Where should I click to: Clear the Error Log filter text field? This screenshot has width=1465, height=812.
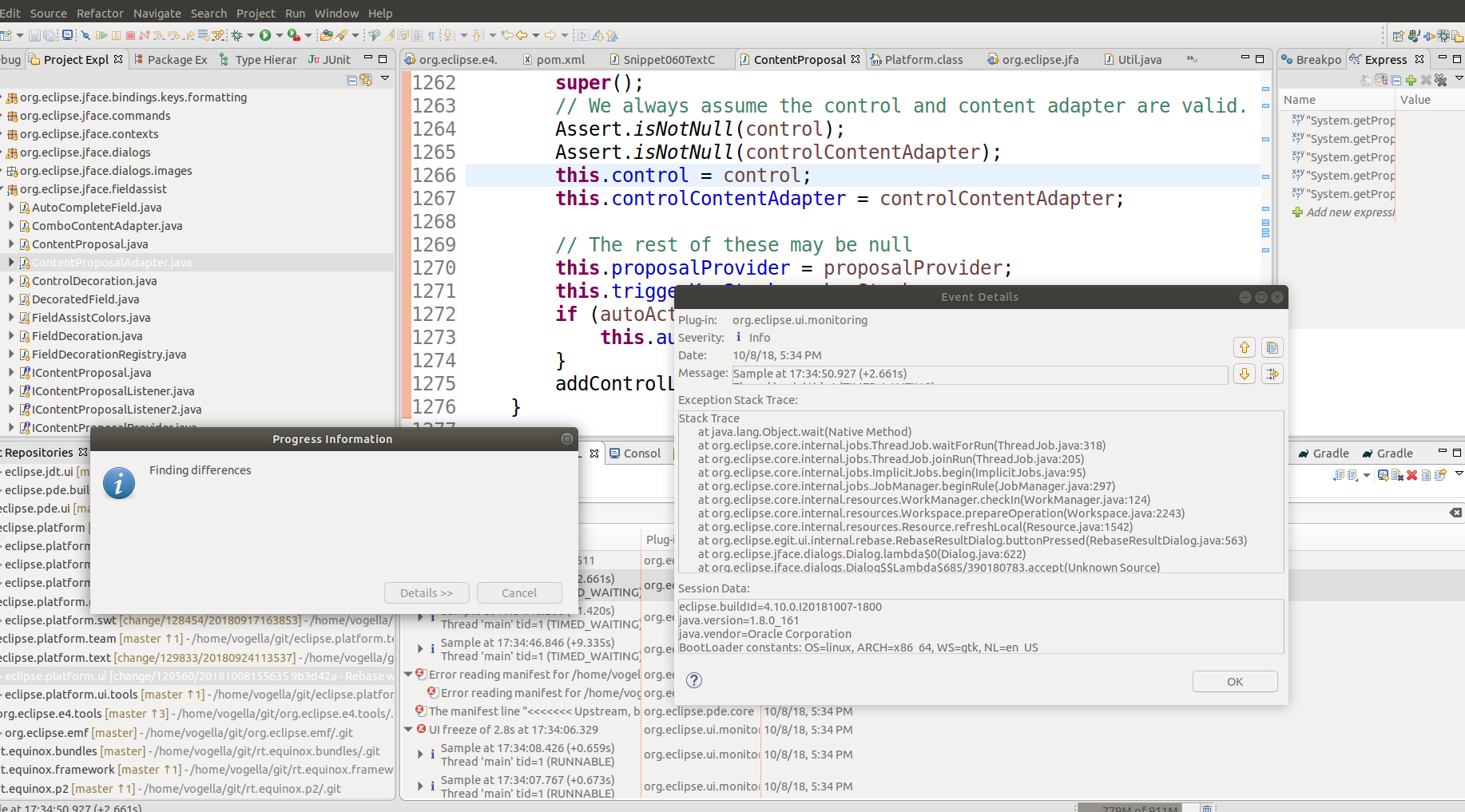tap(1455, 513)
